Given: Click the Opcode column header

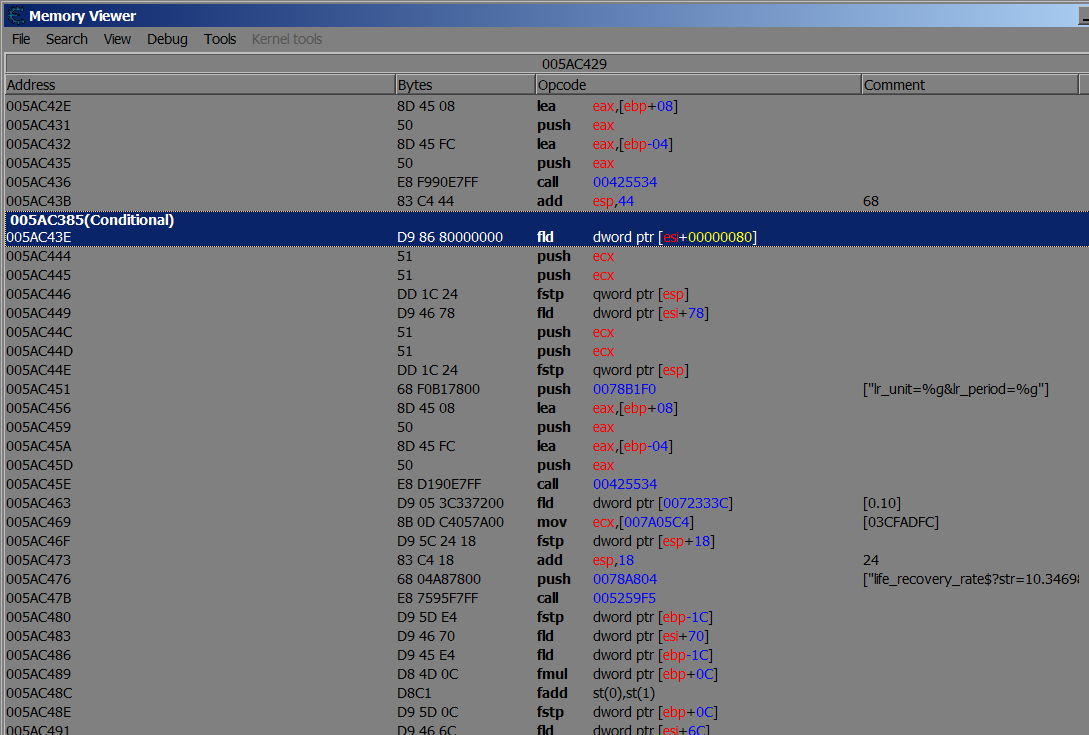Looking at the screenshot, I should 697,85.
